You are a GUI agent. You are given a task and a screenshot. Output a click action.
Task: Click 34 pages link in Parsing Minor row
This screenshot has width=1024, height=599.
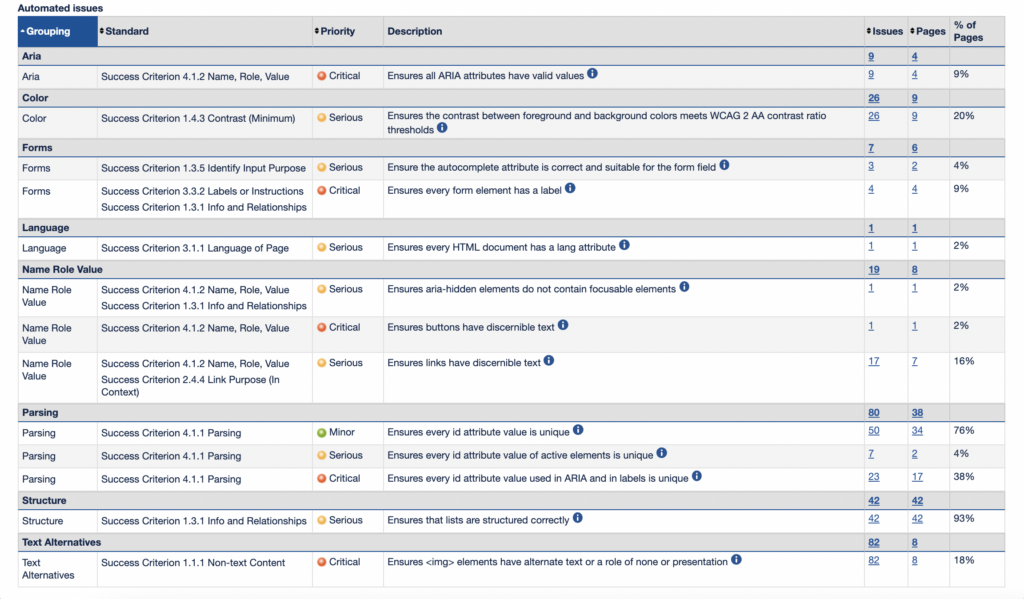pos(917,431)
